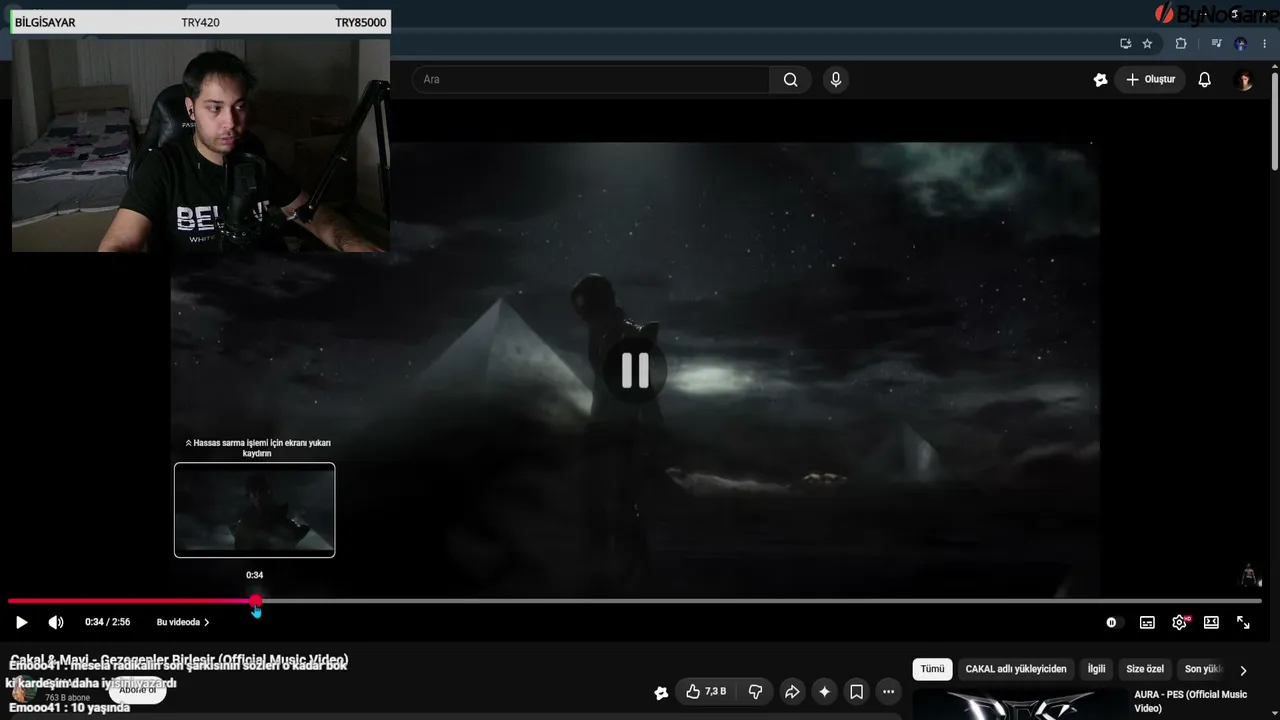Select the 'İlgili' filter chip
The height and width of the screenshot is (720, 1280).
pyautogui.click(x=1097, y=669)
